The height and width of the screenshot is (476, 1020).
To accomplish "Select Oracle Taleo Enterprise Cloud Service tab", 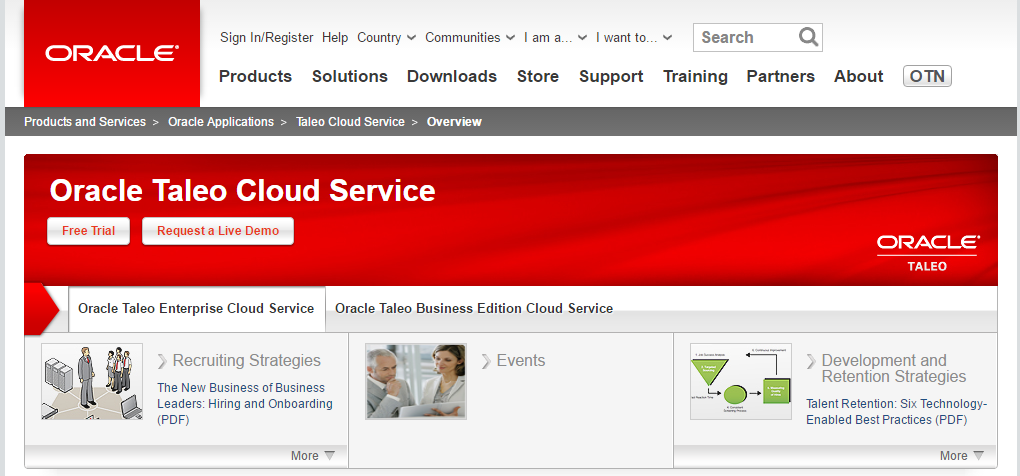I will pos(196,309).
